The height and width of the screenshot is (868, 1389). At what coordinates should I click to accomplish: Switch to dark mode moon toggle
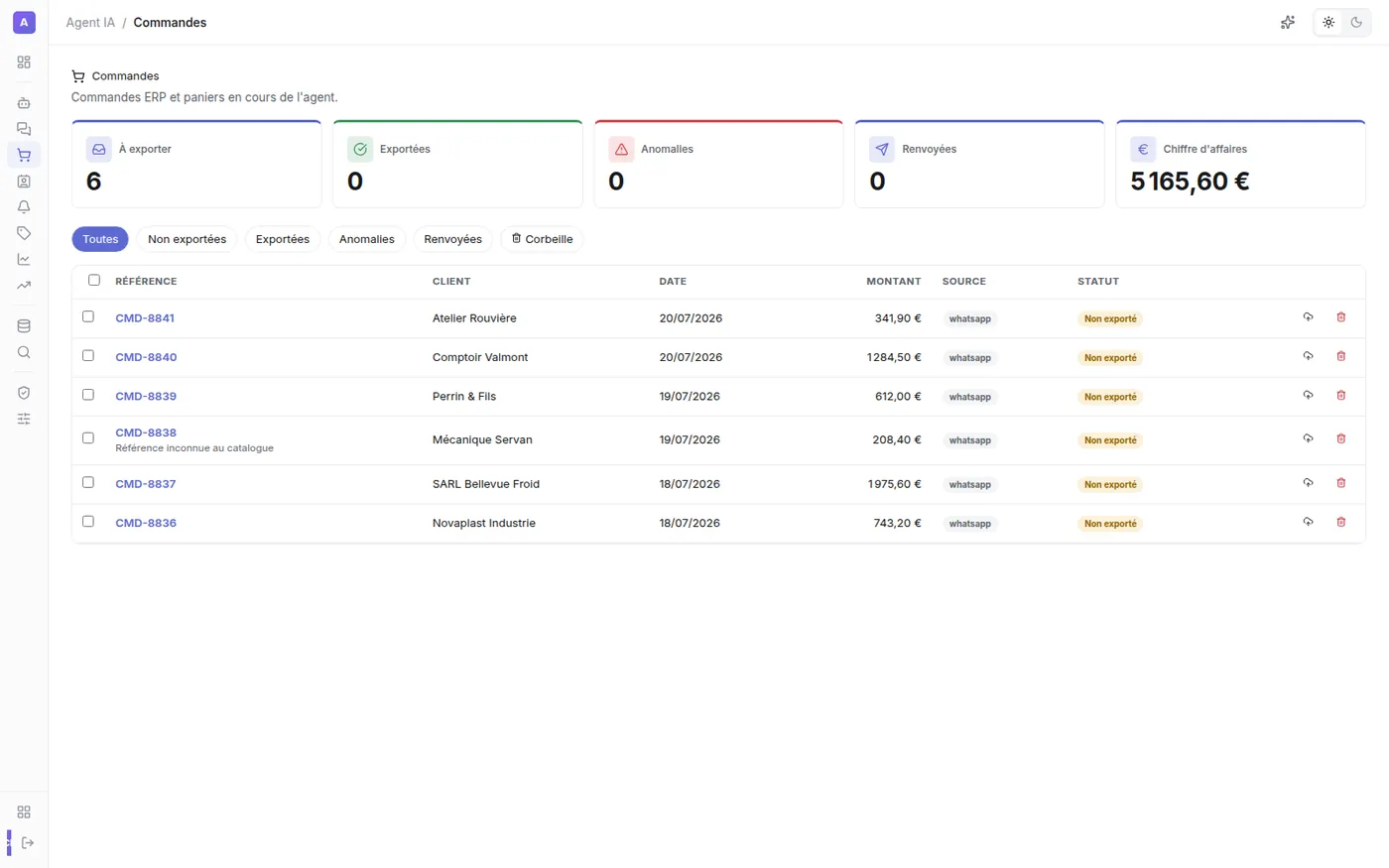point(1356,22)
